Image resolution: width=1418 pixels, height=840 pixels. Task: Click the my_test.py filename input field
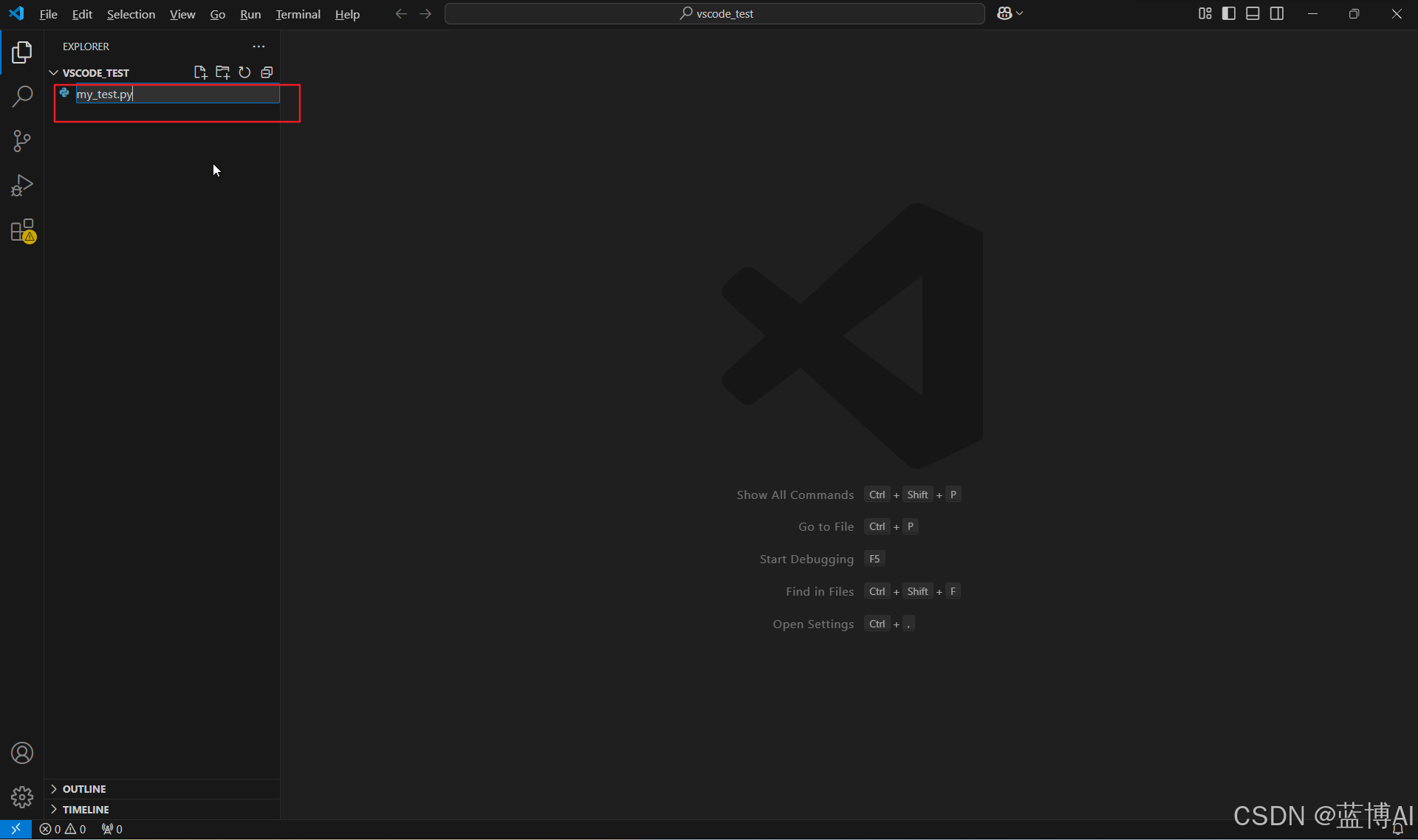point(177,94)
